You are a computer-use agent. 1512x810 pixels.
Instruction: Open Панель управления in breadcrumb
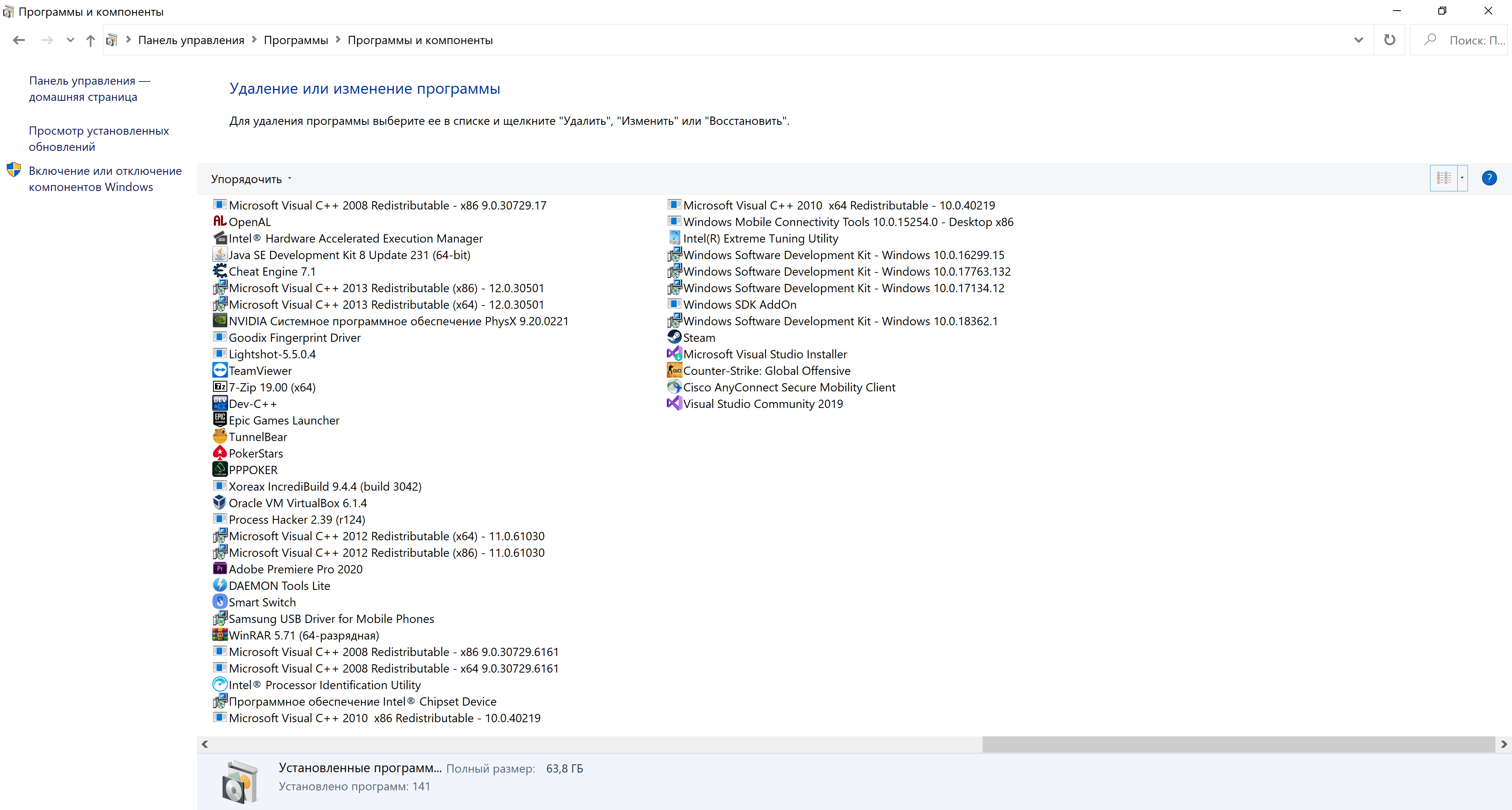tap(191, 40)
